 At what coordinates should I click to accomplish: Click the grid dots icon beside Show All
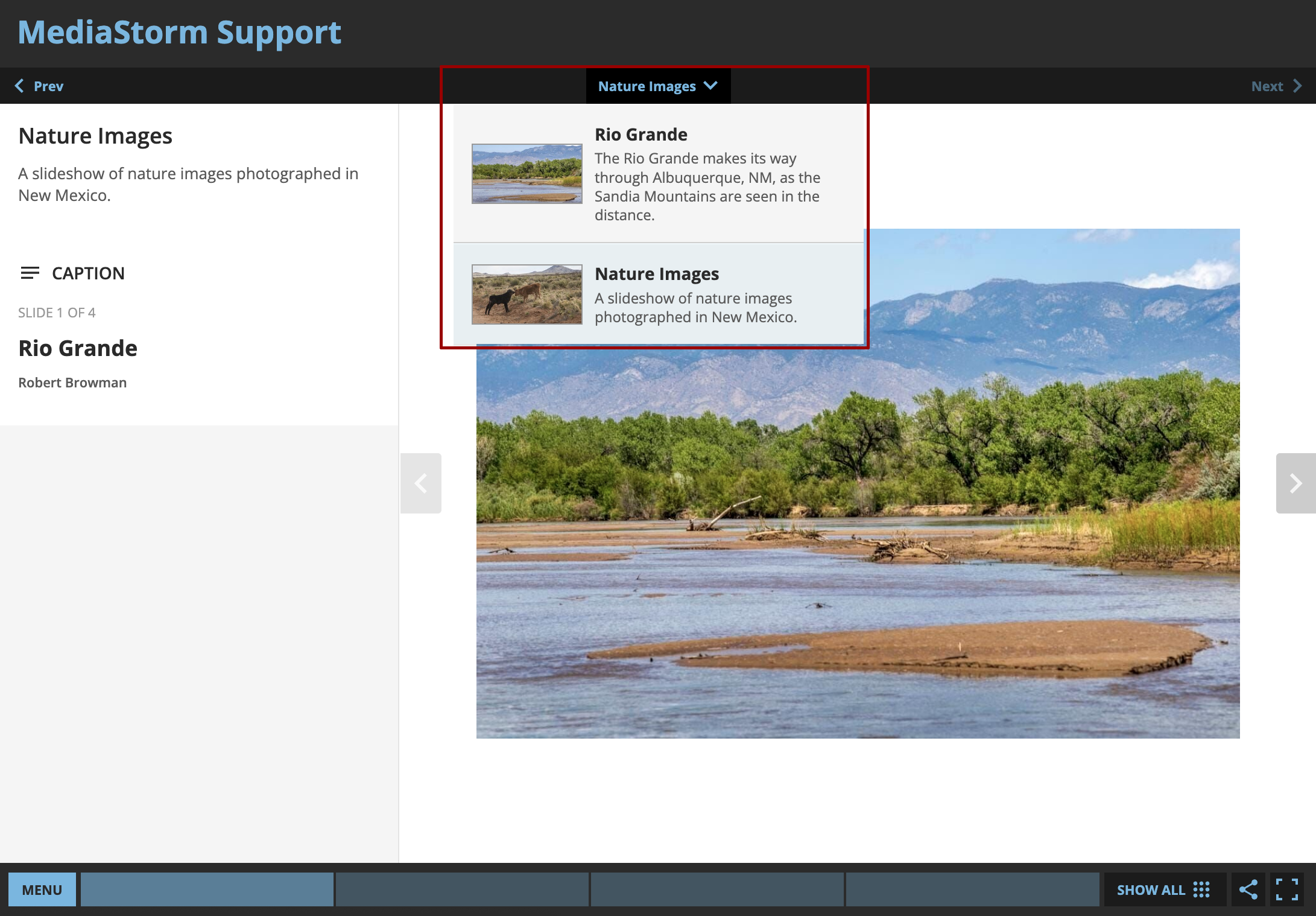click(x=1201, y=889)
